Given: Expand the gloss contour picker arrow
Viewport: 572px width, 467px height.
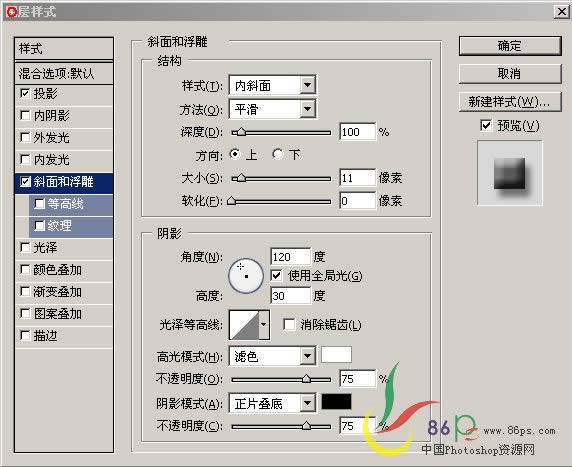Looking at the screenshot, I should [x=264, y=325].
